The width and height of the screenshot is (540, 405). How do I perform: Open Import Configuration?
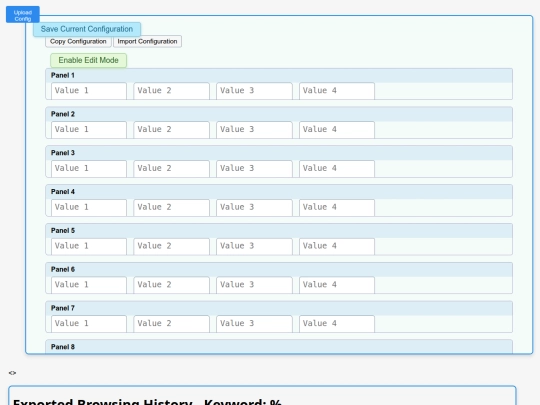[x=147, y=41]
